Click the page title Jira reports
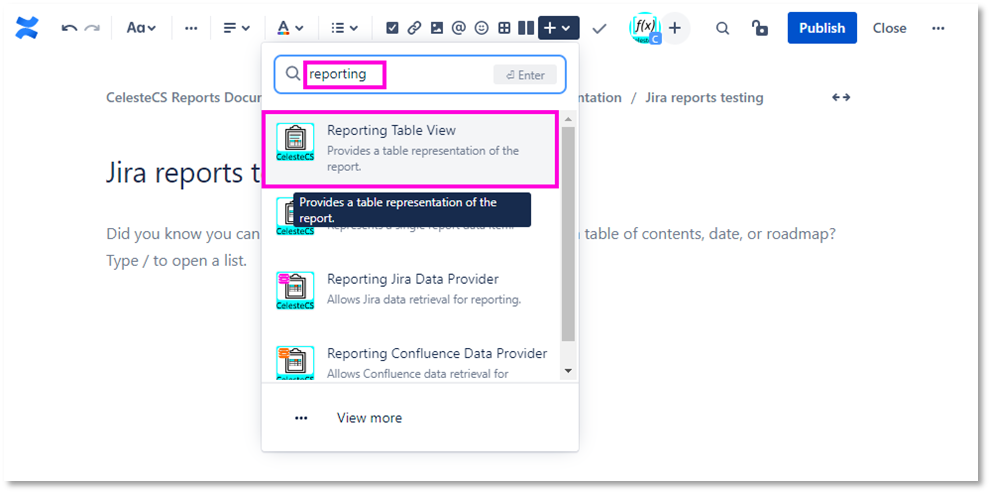 pos(183,173)
